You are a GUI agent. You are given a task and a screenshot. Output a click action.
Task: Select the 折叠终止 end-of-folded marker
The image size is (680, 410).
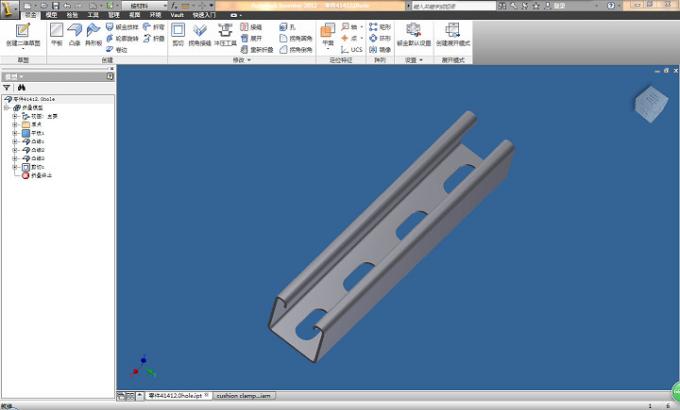(37, 176)
